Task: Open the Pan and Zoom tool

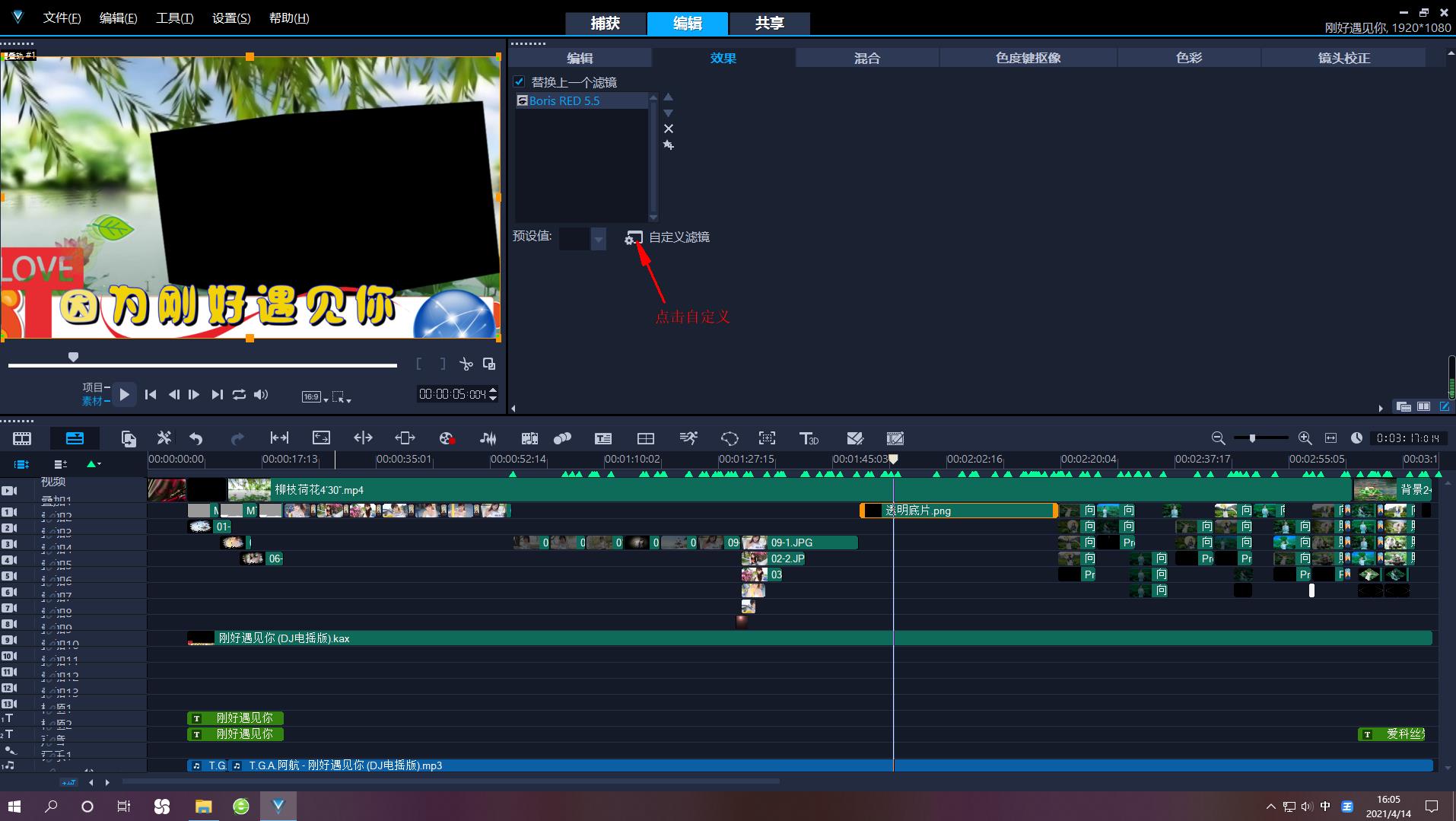Action: (767, 438)
